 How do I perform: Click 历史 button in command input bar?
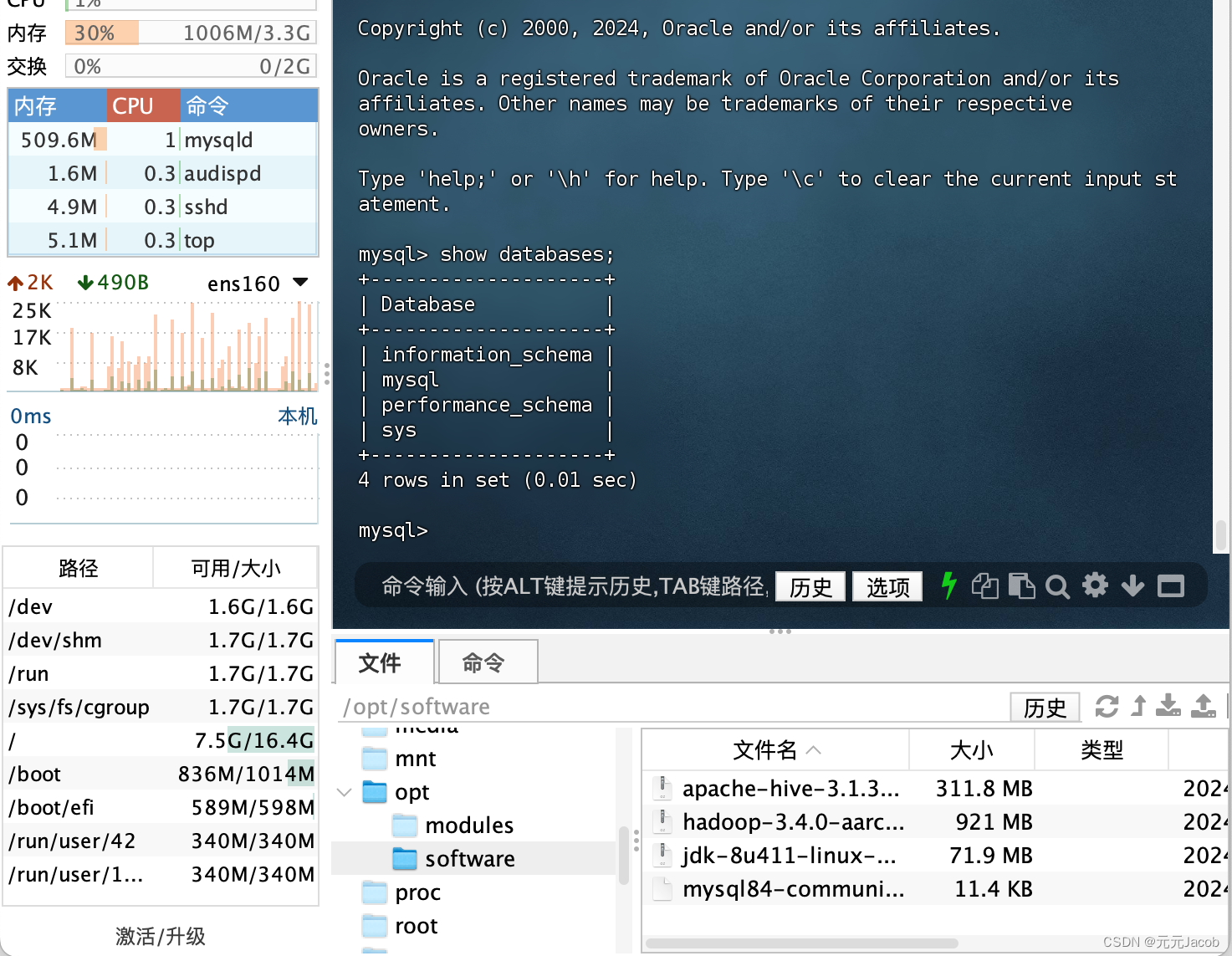pos(810,586)
